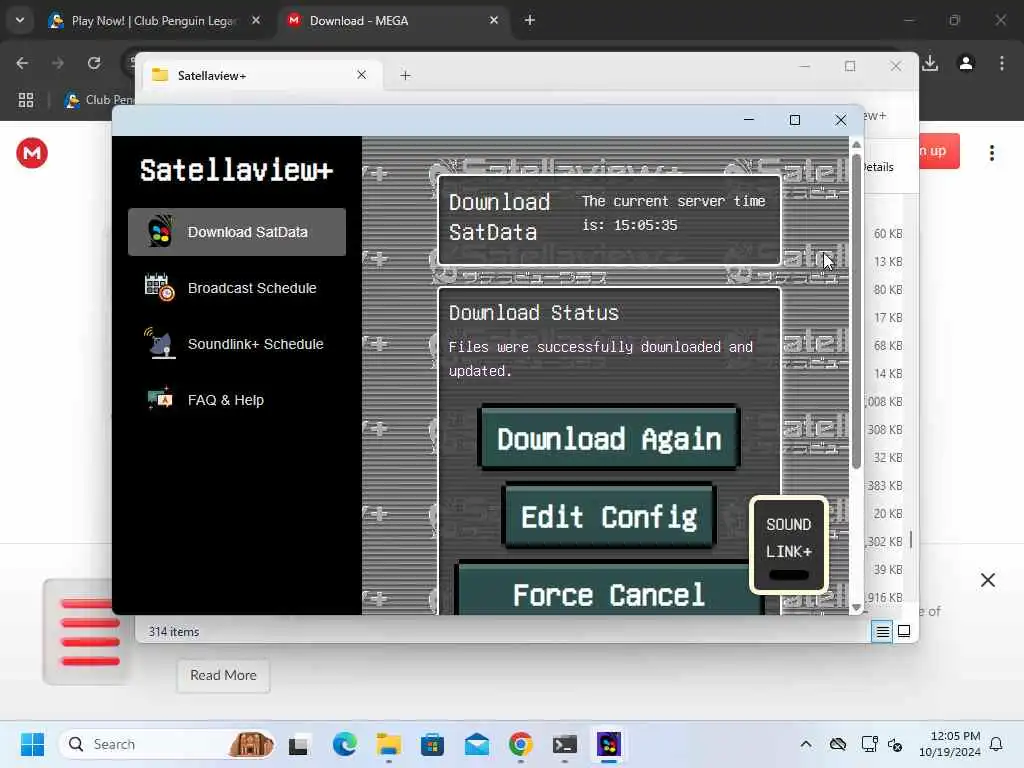Click the Download Again button
Screen dimensions: 1024x768
pyautogui.click(x=609, y=438)
